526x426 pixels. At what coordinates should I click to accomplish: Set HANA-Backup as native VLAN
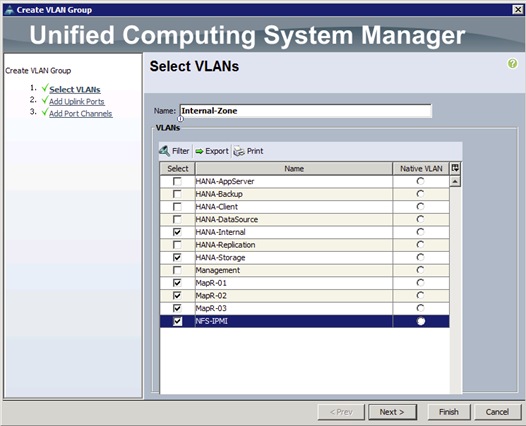[420, 194]
